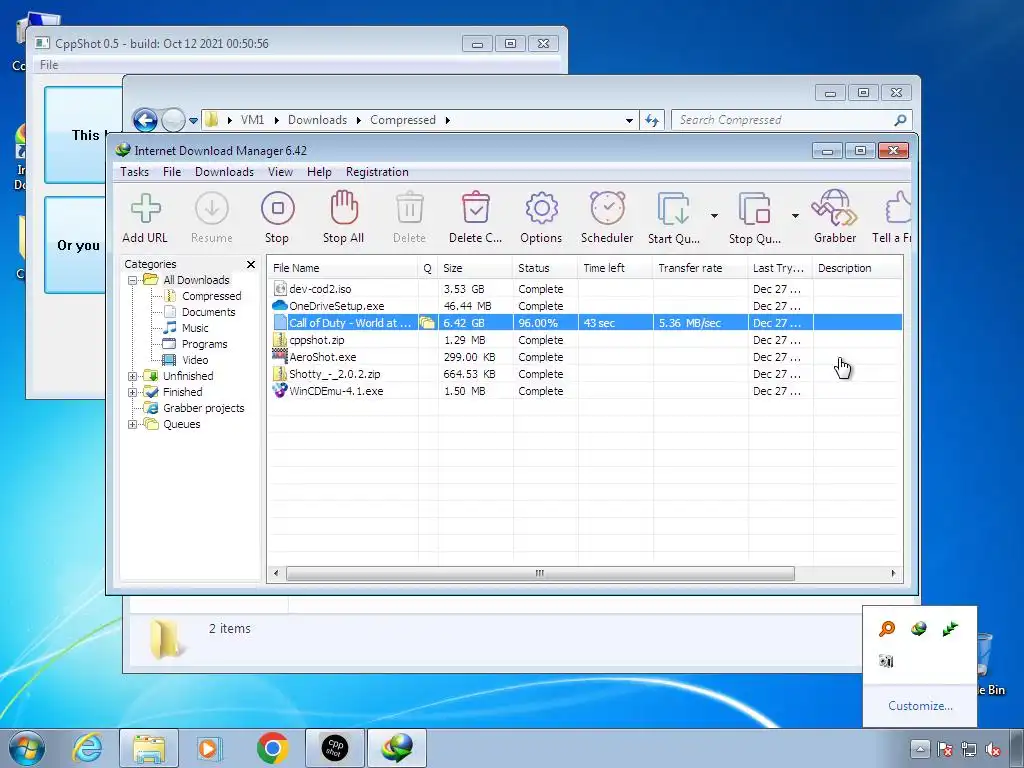Click the magnifier icon in tray popup
This screenshot has width=1024, height=768.
coord(887,629)
